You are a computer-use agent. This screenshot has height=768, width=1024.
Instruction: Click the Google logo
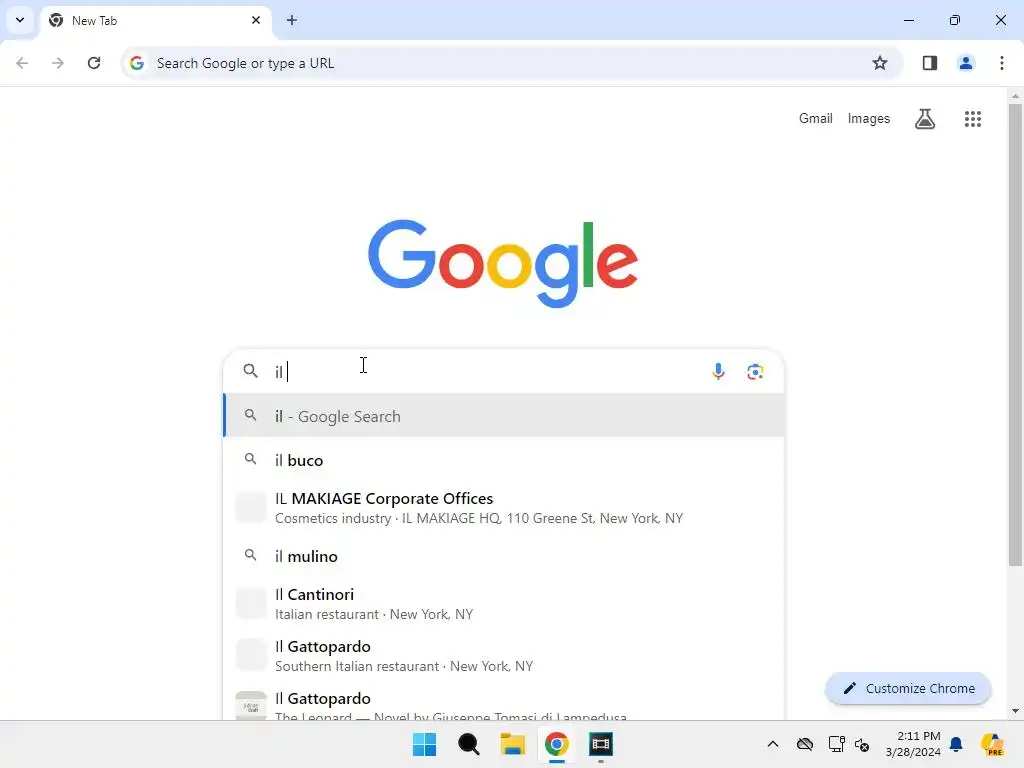503,263
